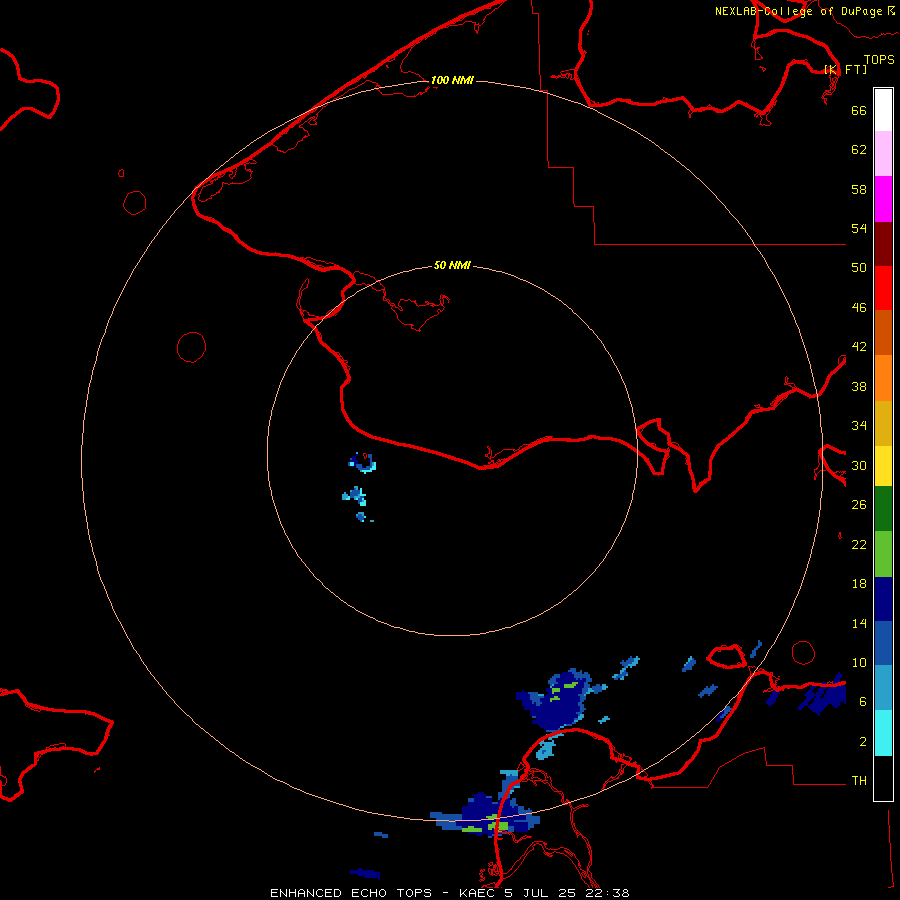The height and width of the screenshot is (900, 900).
Task: Click the navy blue legend swatch
Action: pos(883,599)
